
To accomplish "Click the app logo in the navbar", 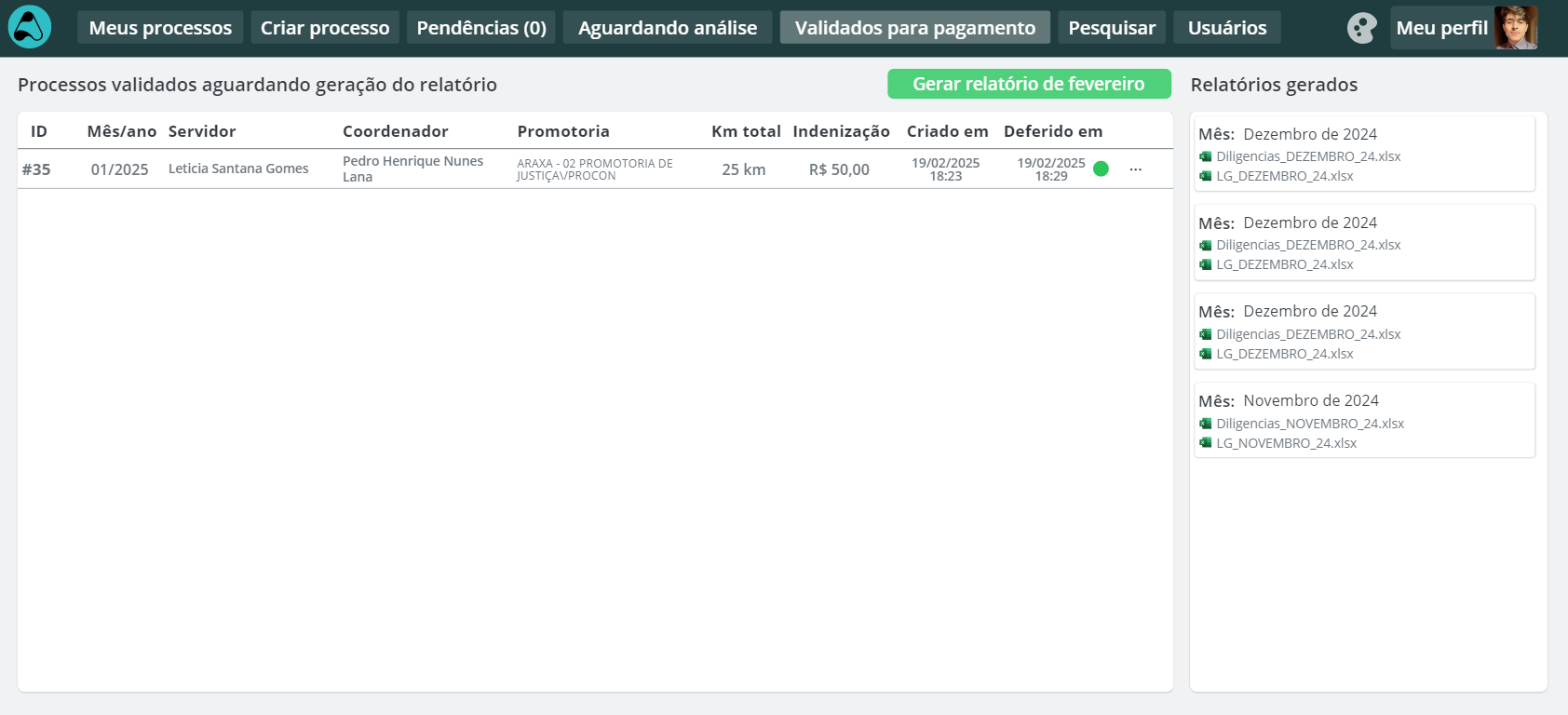I will click(30, 27).
